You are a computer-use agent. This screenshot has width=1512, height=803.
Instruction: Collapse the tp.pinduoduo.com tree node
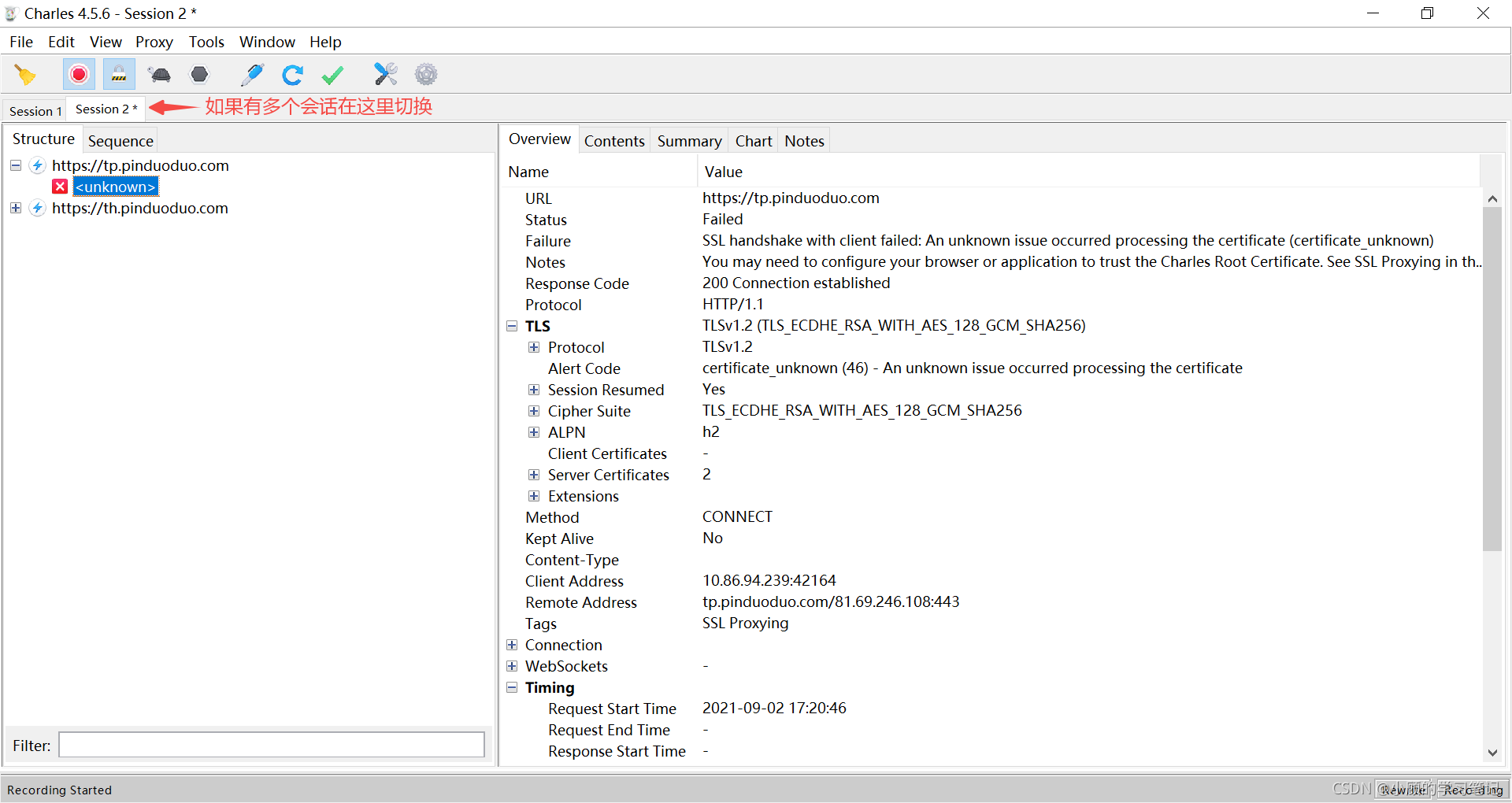[16, 165]
